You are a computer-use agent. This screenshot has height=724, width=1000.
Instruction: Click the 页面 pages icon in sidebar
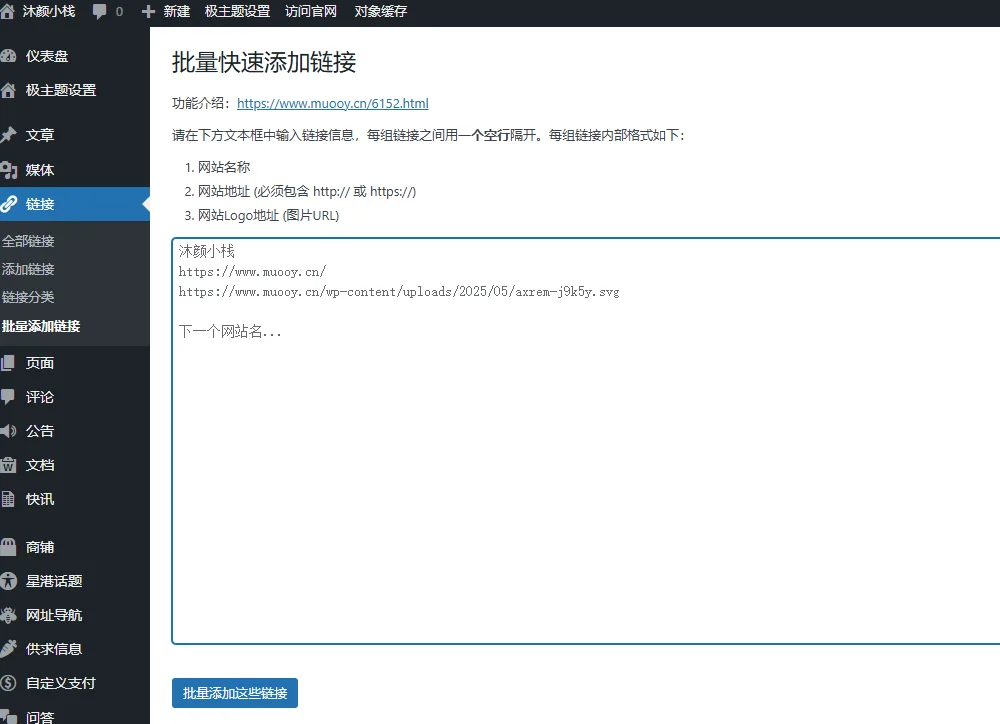click(x=9, y=363)
